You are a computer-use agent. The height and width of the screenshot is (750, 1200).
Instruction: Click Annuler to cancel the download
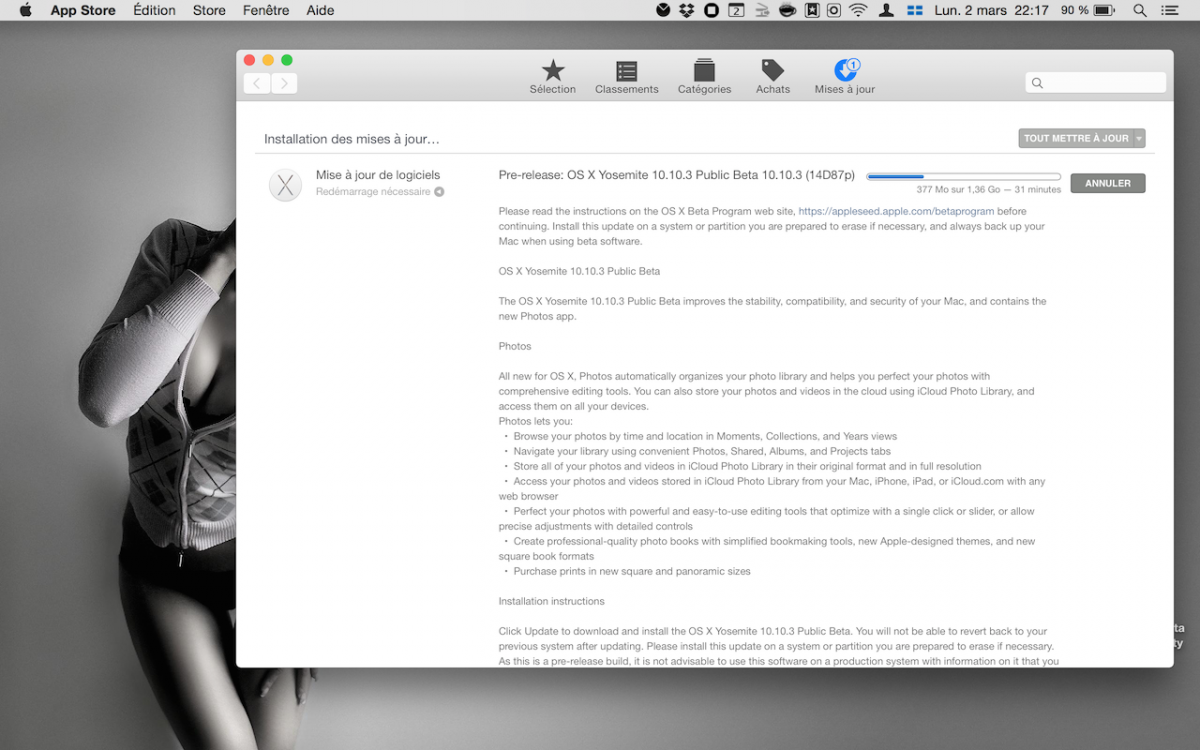tap(1108, 183)
